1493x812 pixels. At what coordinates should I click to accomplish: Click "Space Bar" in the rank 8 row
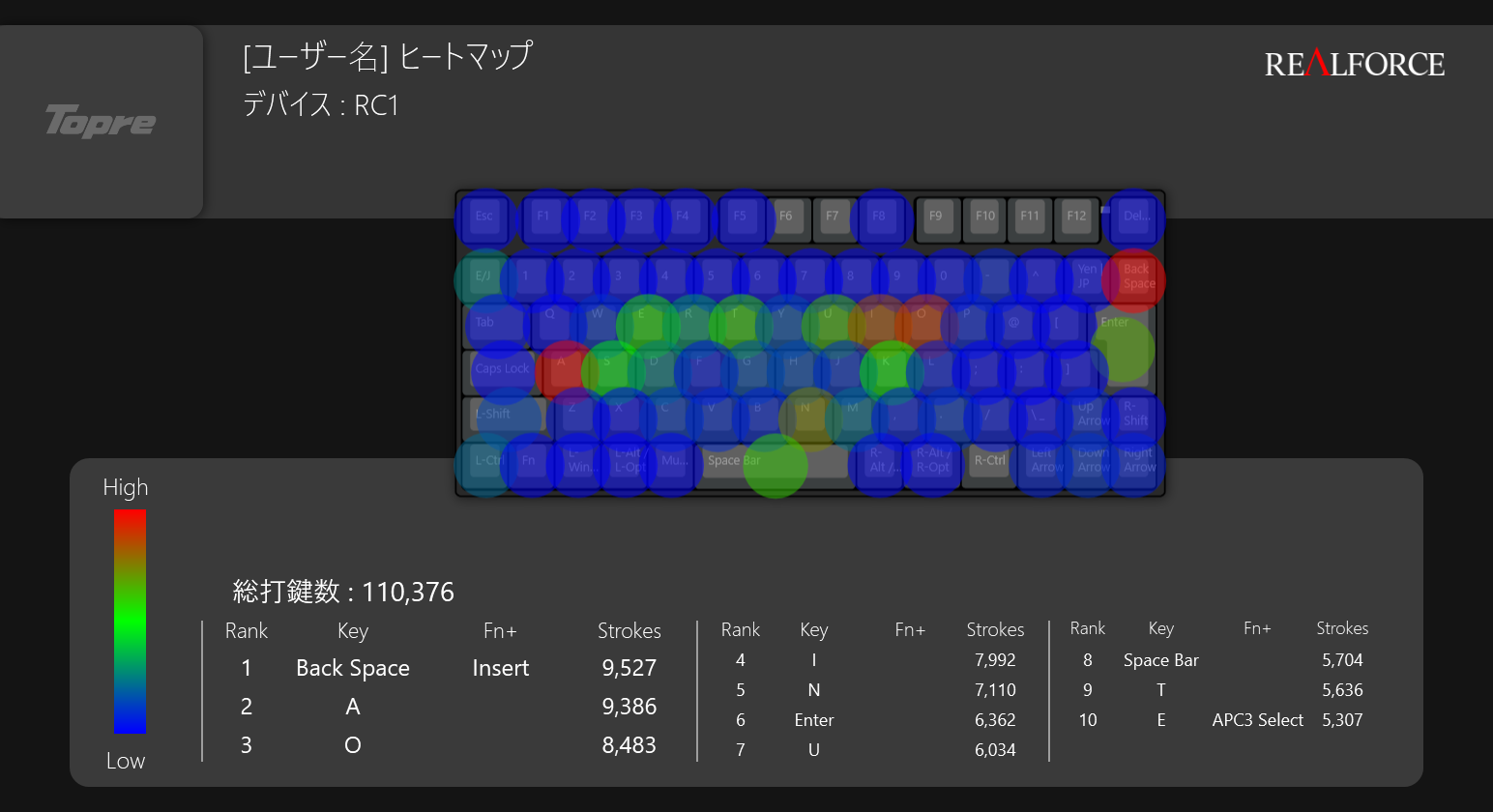(x=1161, y=660)
